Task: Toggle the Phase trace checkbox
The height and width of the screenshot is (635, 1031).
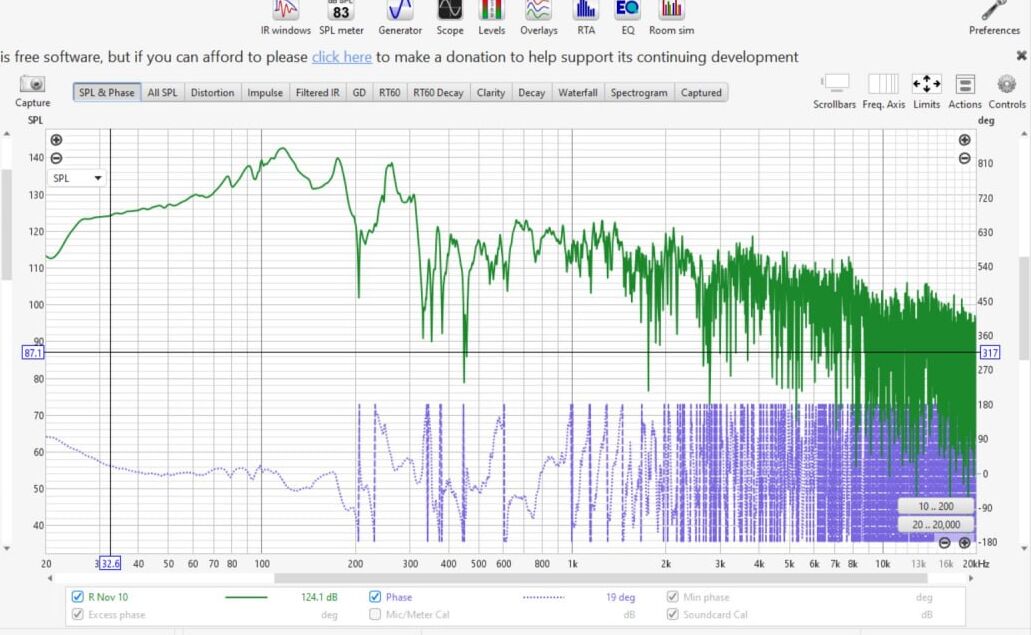Action: pos(376,597)
